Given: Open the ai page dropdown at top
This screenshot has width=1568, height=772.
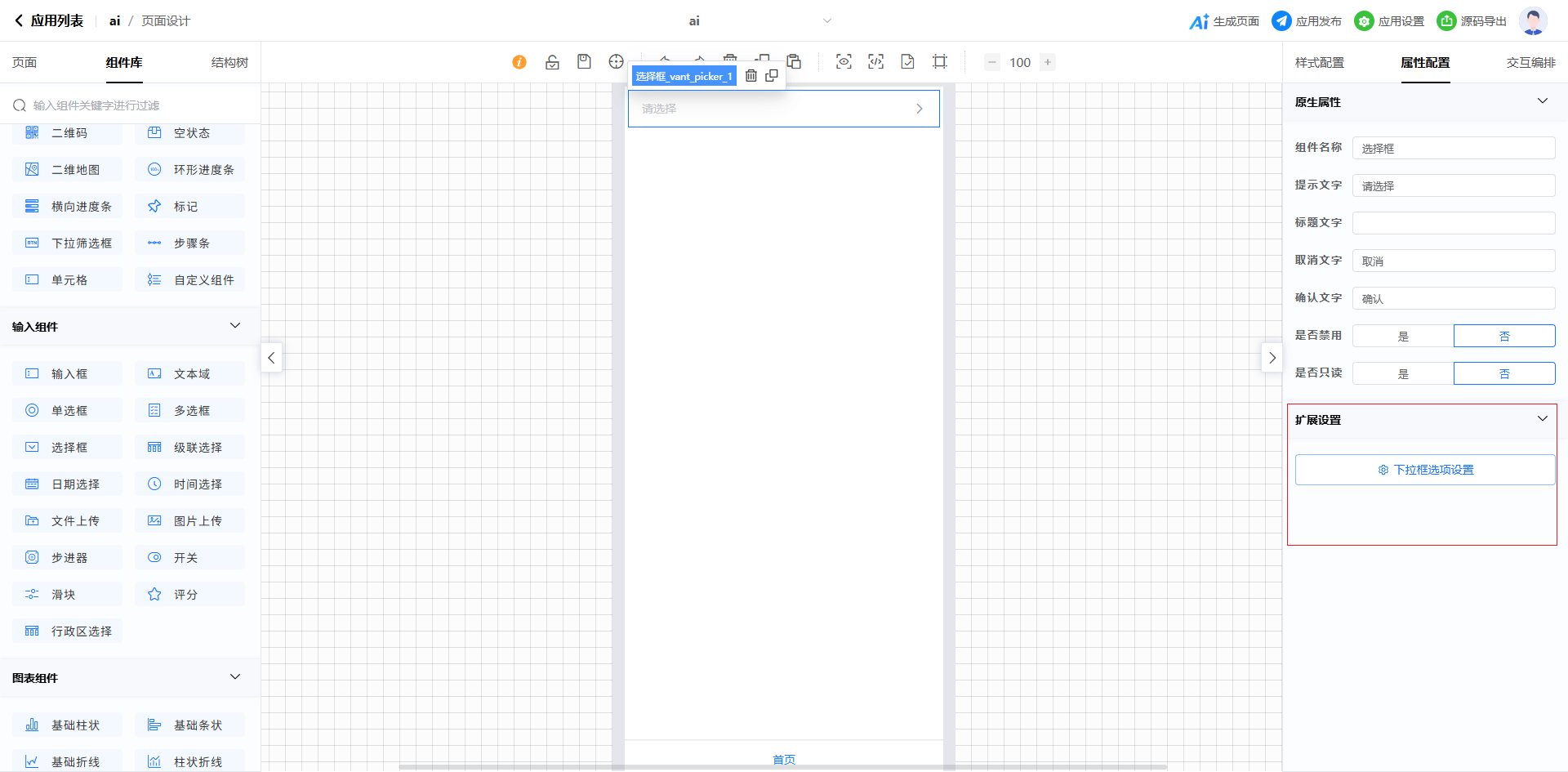Looking at the screenshot, I should pos(826,21).
